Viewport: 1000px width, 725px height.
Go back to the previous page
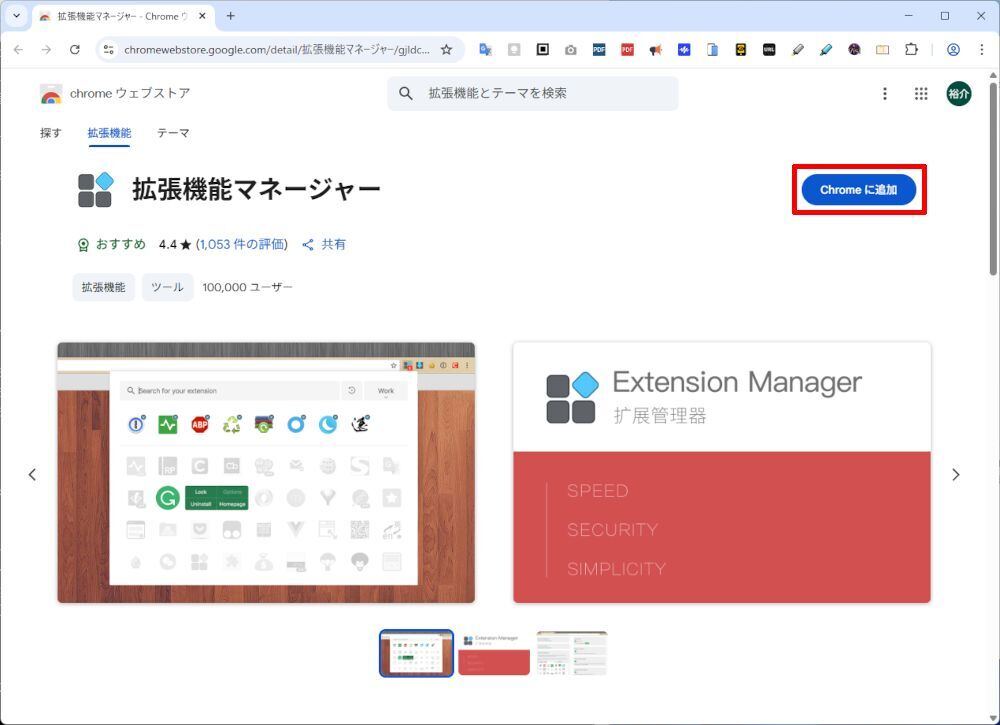(x=18, y=50)
